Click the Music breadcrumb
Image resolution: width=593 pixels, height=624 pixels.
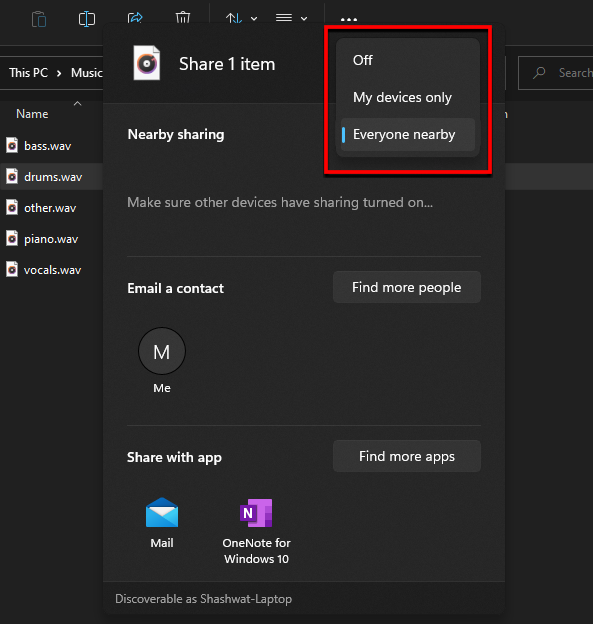pyautogui.click(x=86, y=73)
